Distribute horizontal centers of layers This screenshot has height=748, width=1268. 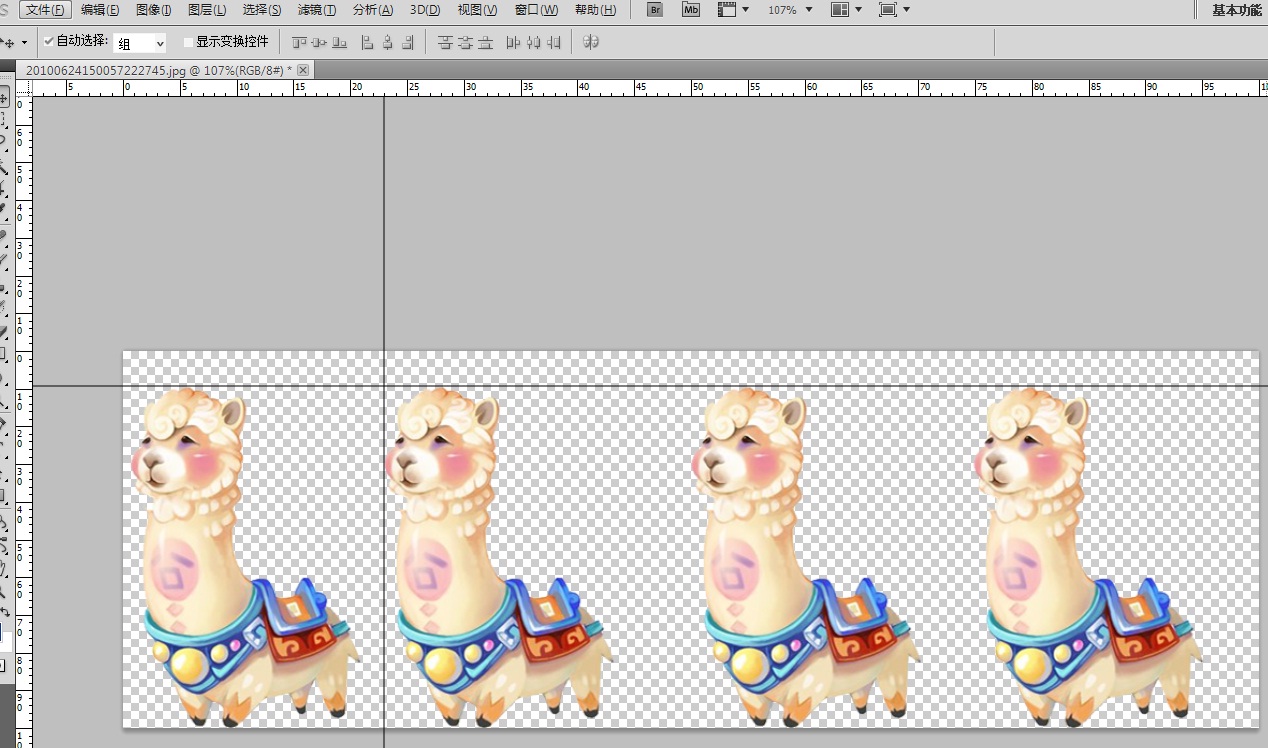coord(533,43)
